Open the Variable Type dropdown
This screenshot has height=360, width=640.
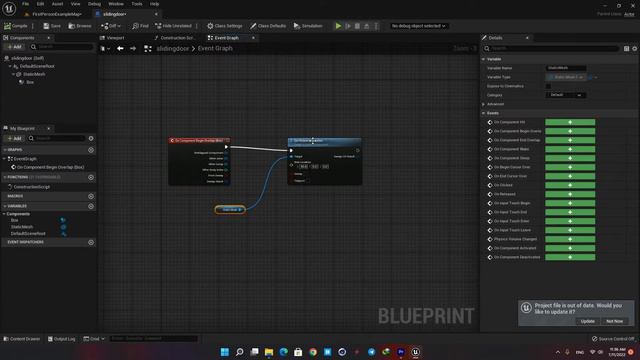tap(565, 77)
